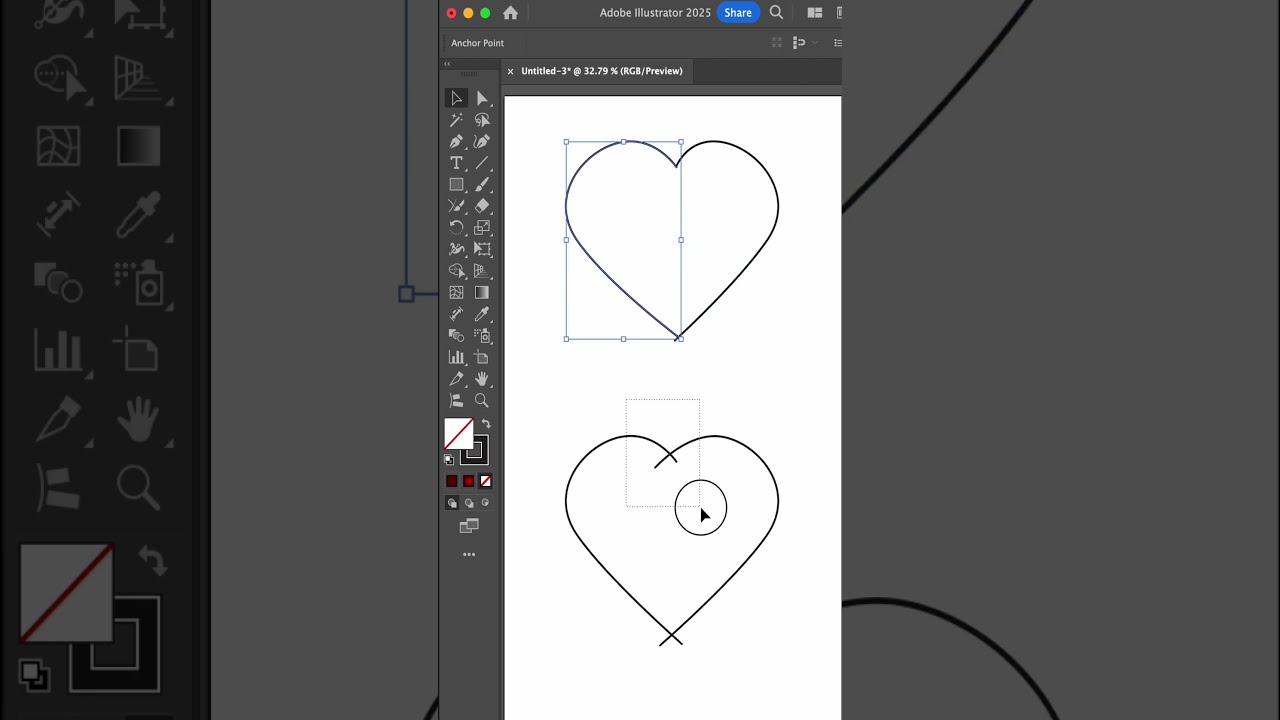Click the blue Share button

(738, 13)
